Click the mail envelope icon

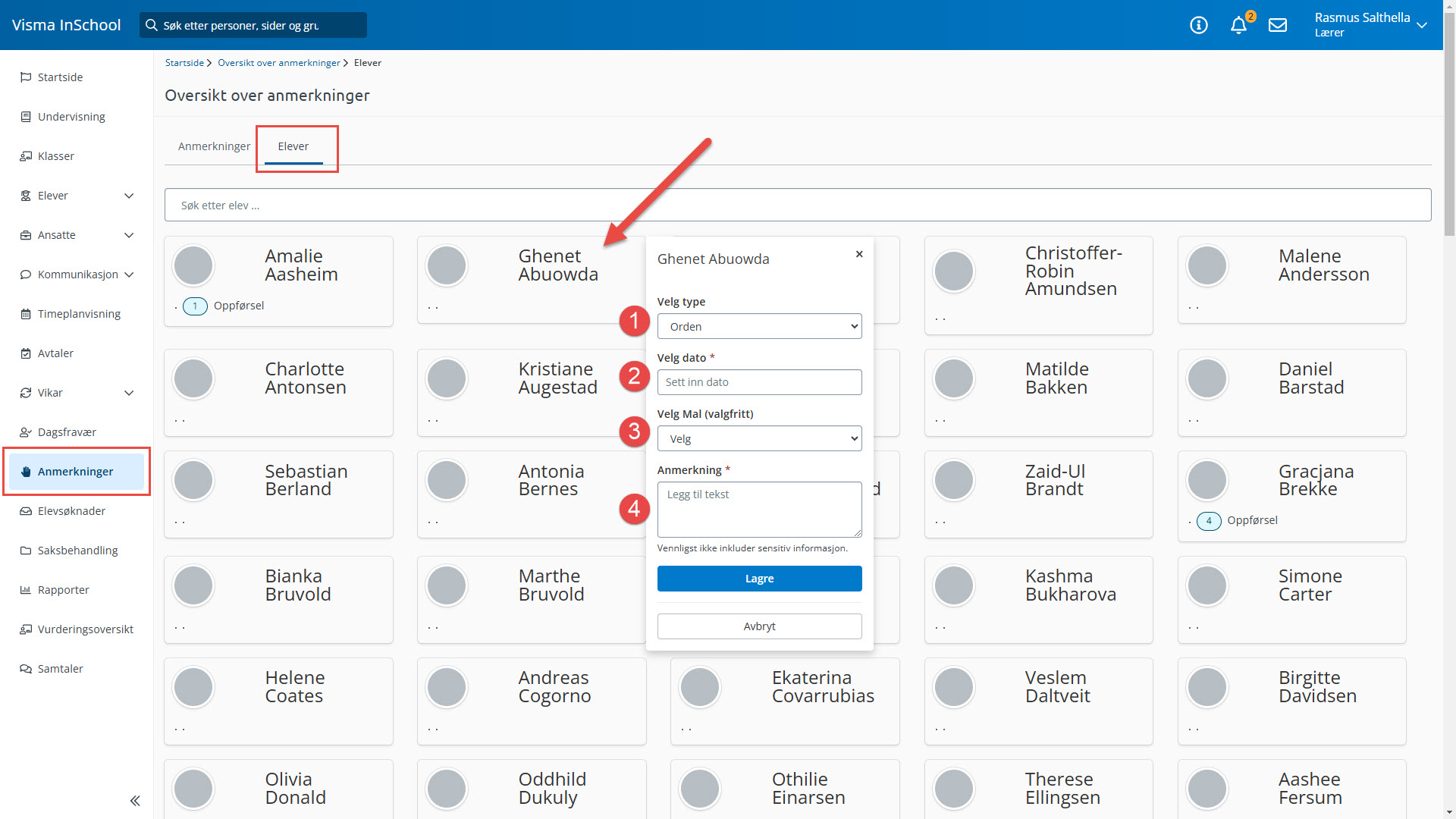pos(1278,25)
